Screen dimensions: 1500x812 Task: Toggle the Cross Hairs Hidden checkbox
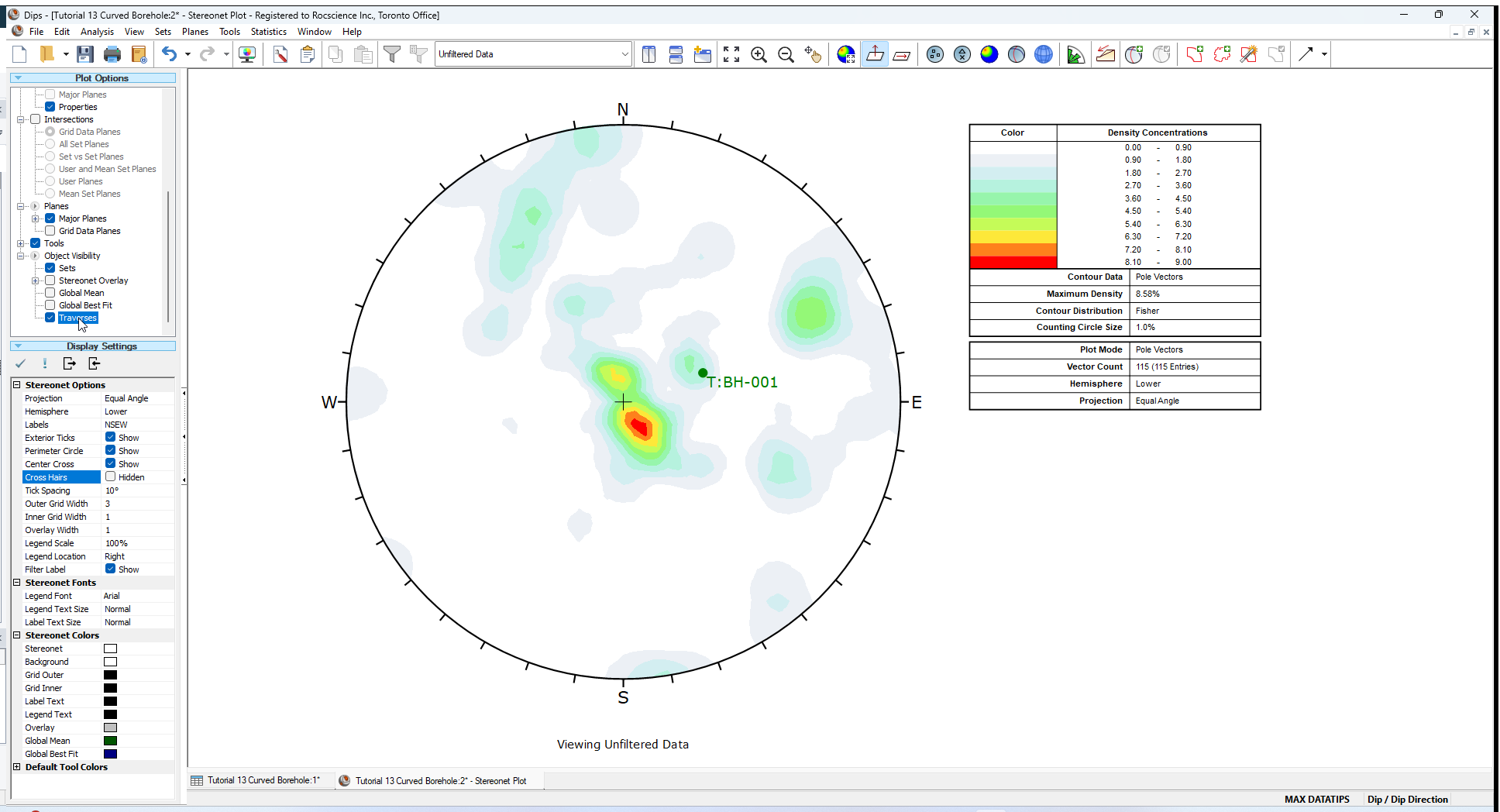[111, 477]
